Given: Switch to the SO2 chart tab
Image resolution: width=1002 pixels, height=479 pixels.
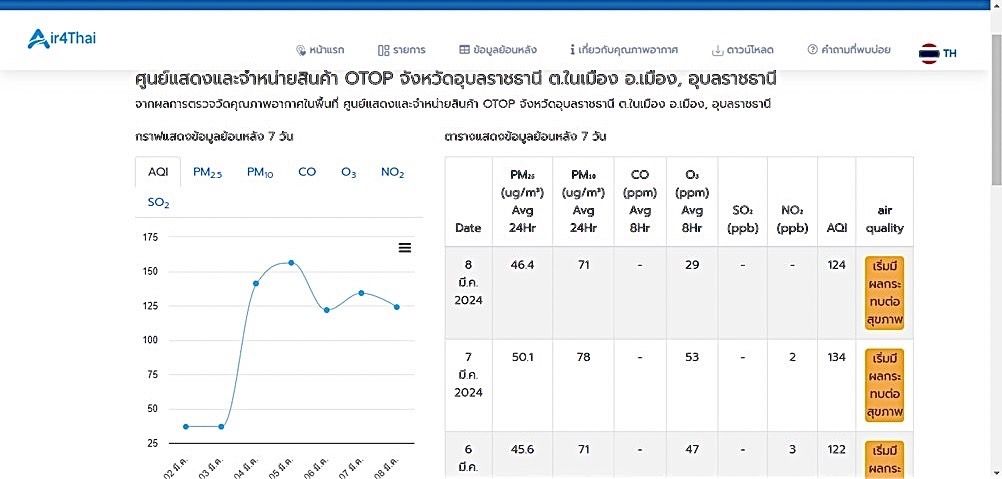Looking at the screenshot, I should pos(158,203).
